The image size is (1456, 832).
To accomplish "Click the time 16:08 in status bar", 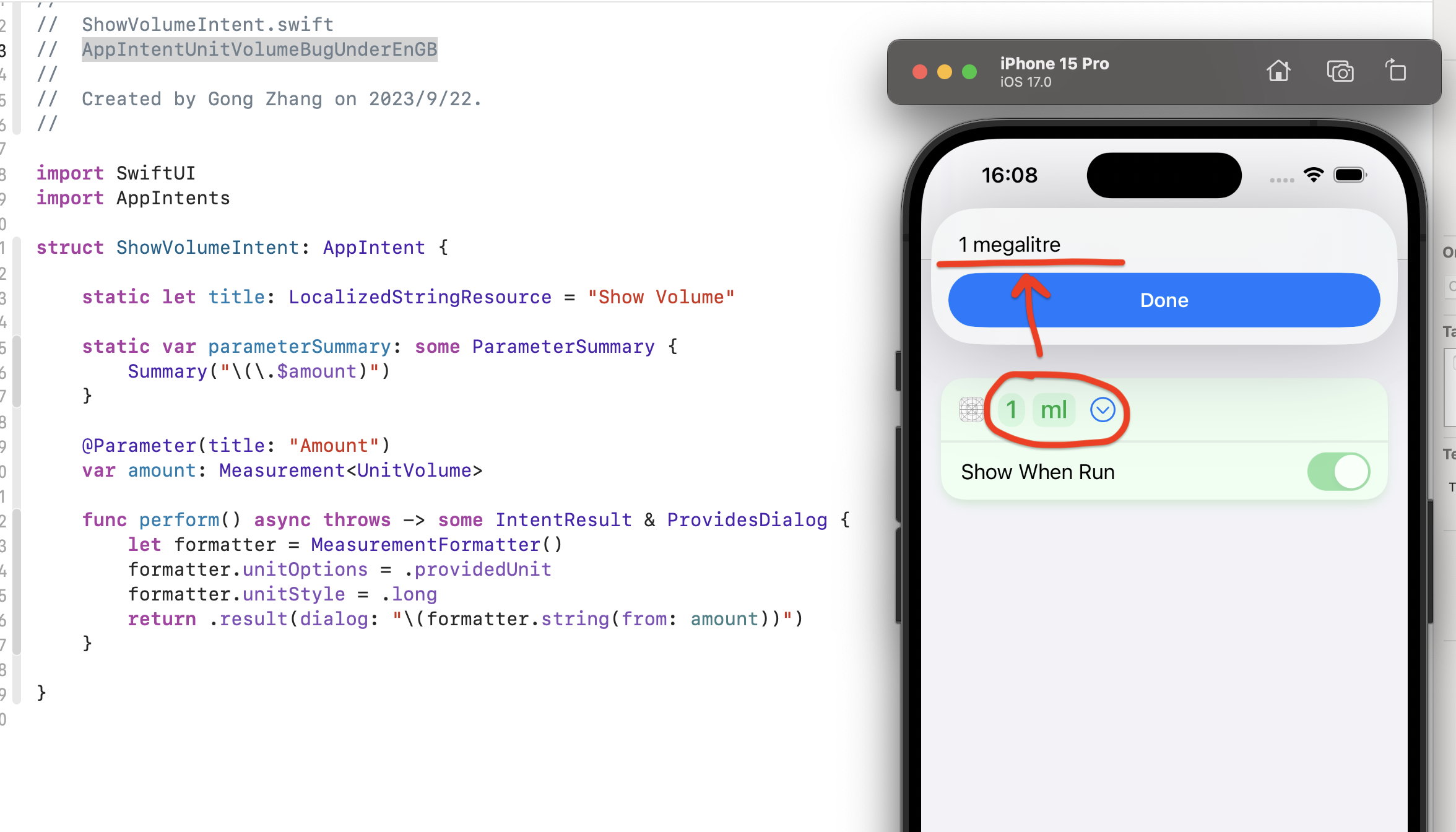I will click(x=1009, y=175).
